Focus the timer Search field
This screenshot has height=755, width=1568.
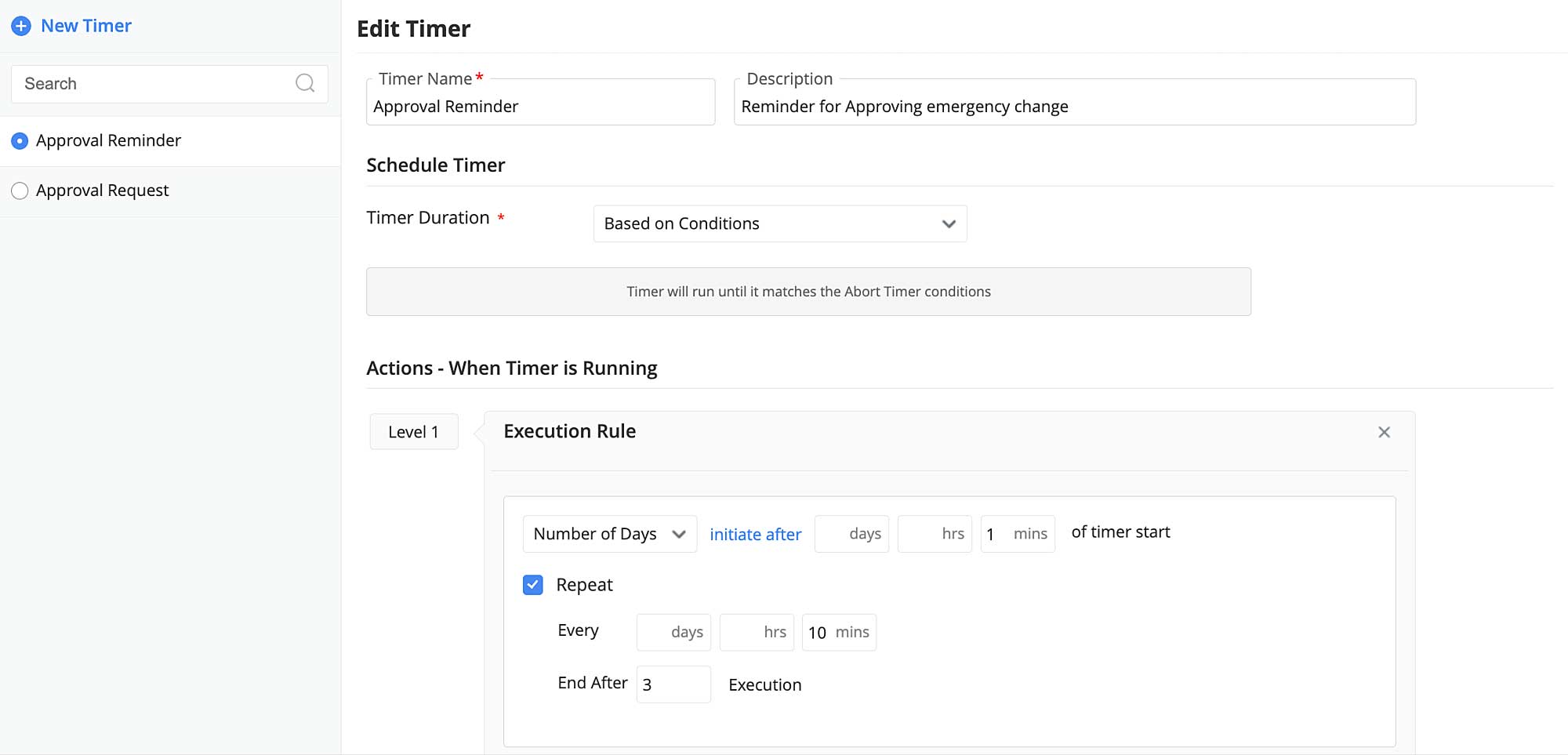point(153,84)
